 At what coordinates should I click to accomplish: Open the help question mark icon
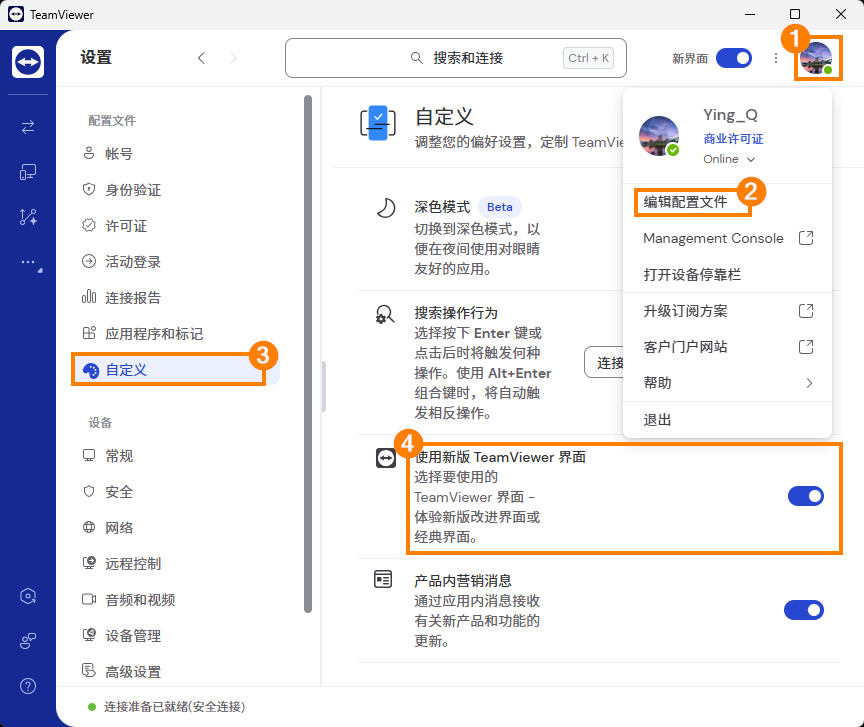[x=28, y=686]
